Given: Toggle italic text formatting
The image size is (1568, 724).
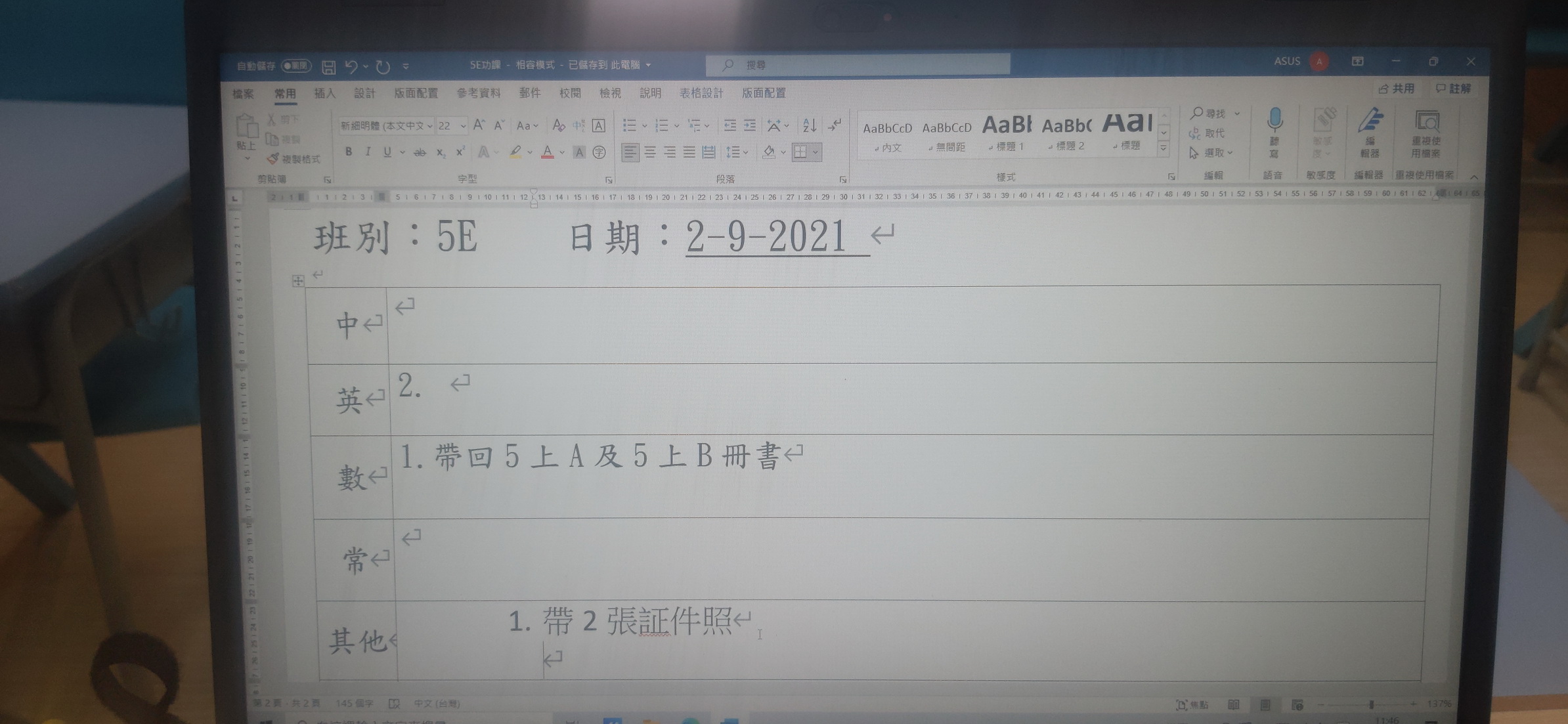Looking at the screenshot, I should click(368, 152).
